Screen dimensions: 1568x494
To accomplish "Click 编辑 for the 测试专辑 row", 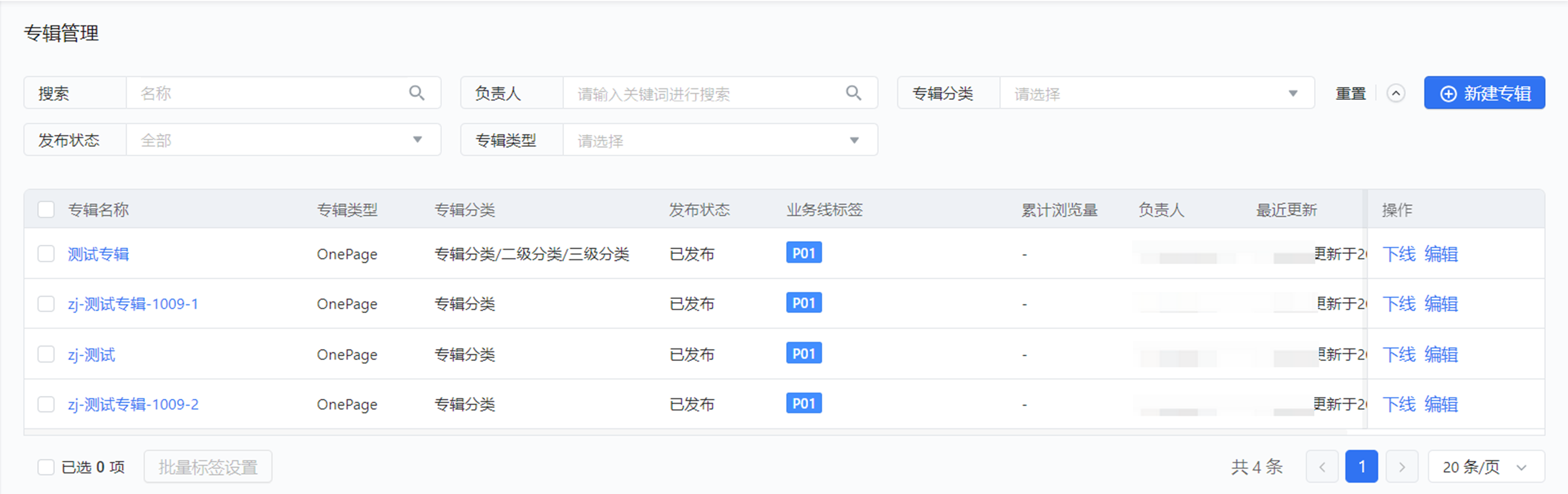I will click(1441, 254).
